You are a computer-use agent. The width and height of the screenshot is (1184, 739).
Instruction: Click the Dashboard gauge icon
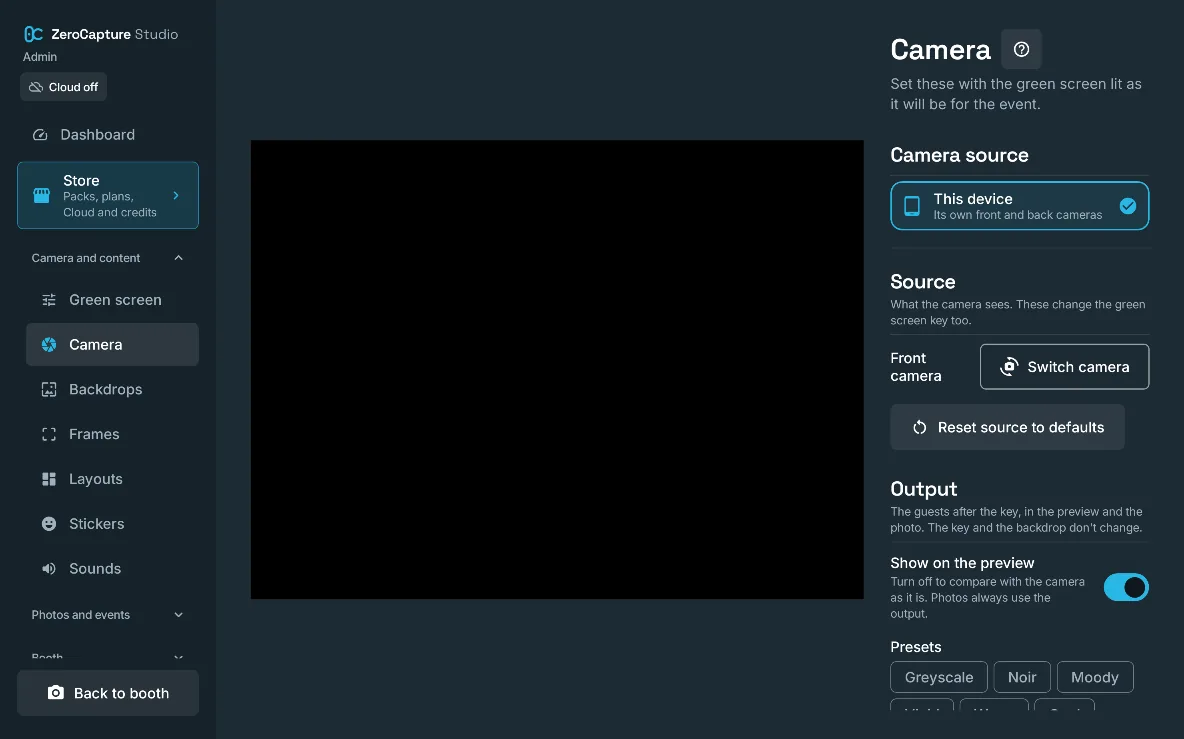click(x=40, y=134)
